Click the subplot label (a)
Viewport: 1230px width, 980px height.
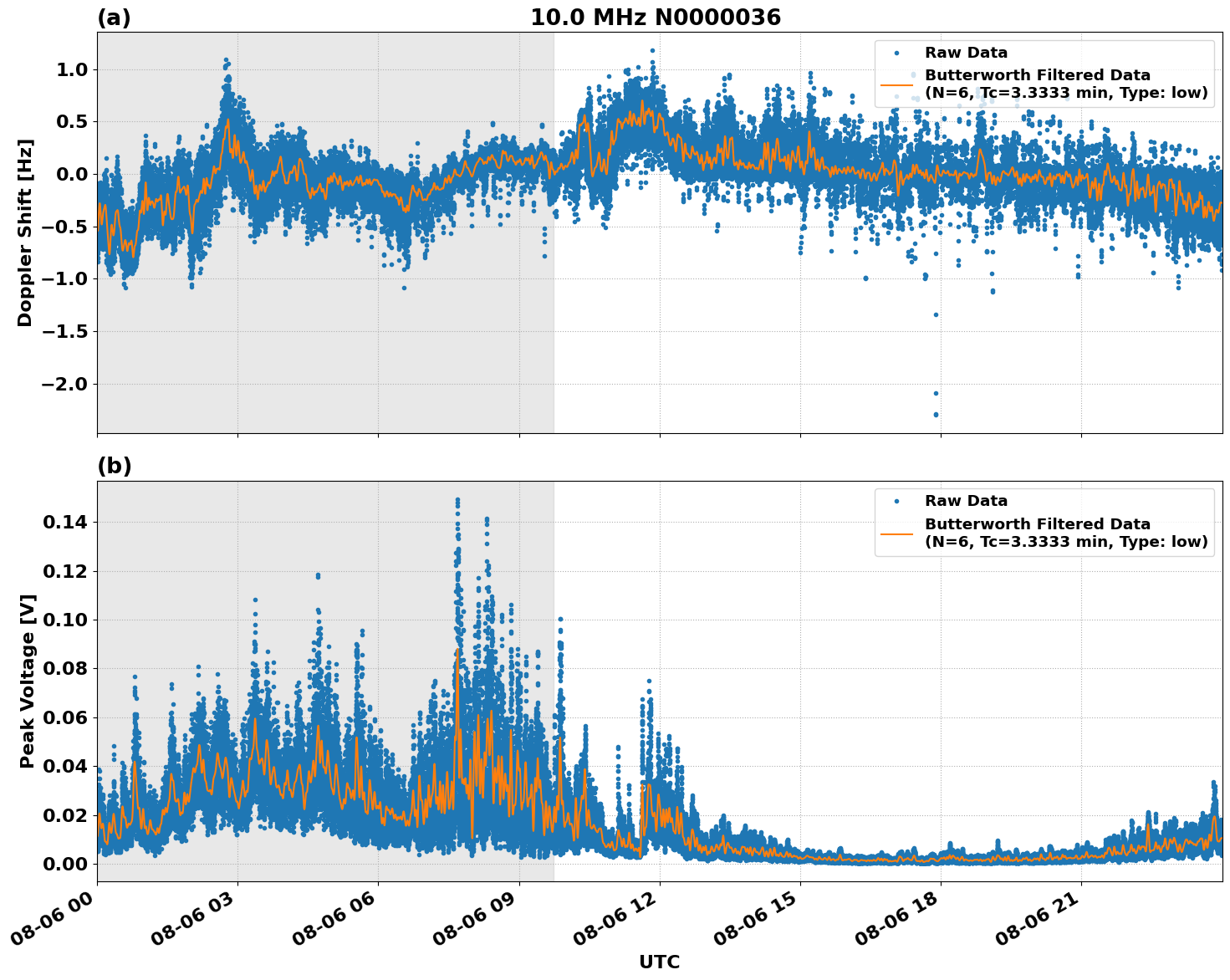click(114, 14)
